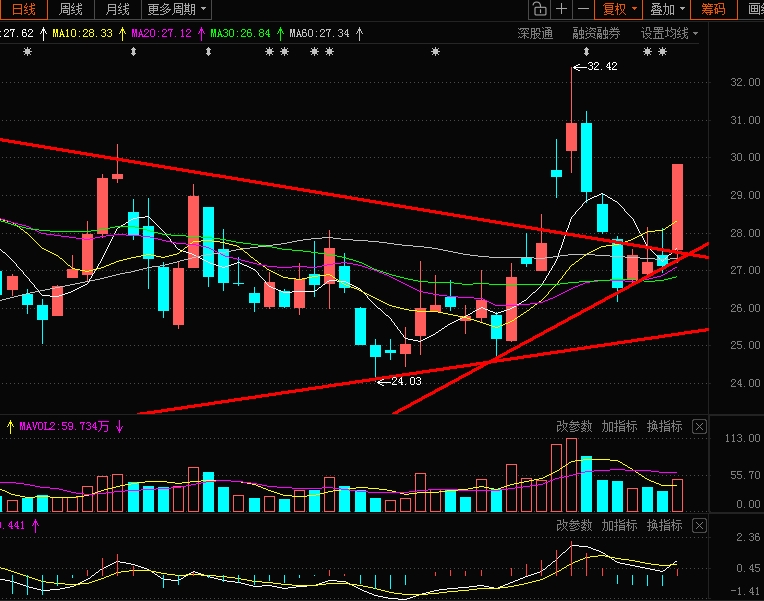Click the MAVOL2:59.734万 volume label
The image size is (764, 601).
[x=64, y=427]
